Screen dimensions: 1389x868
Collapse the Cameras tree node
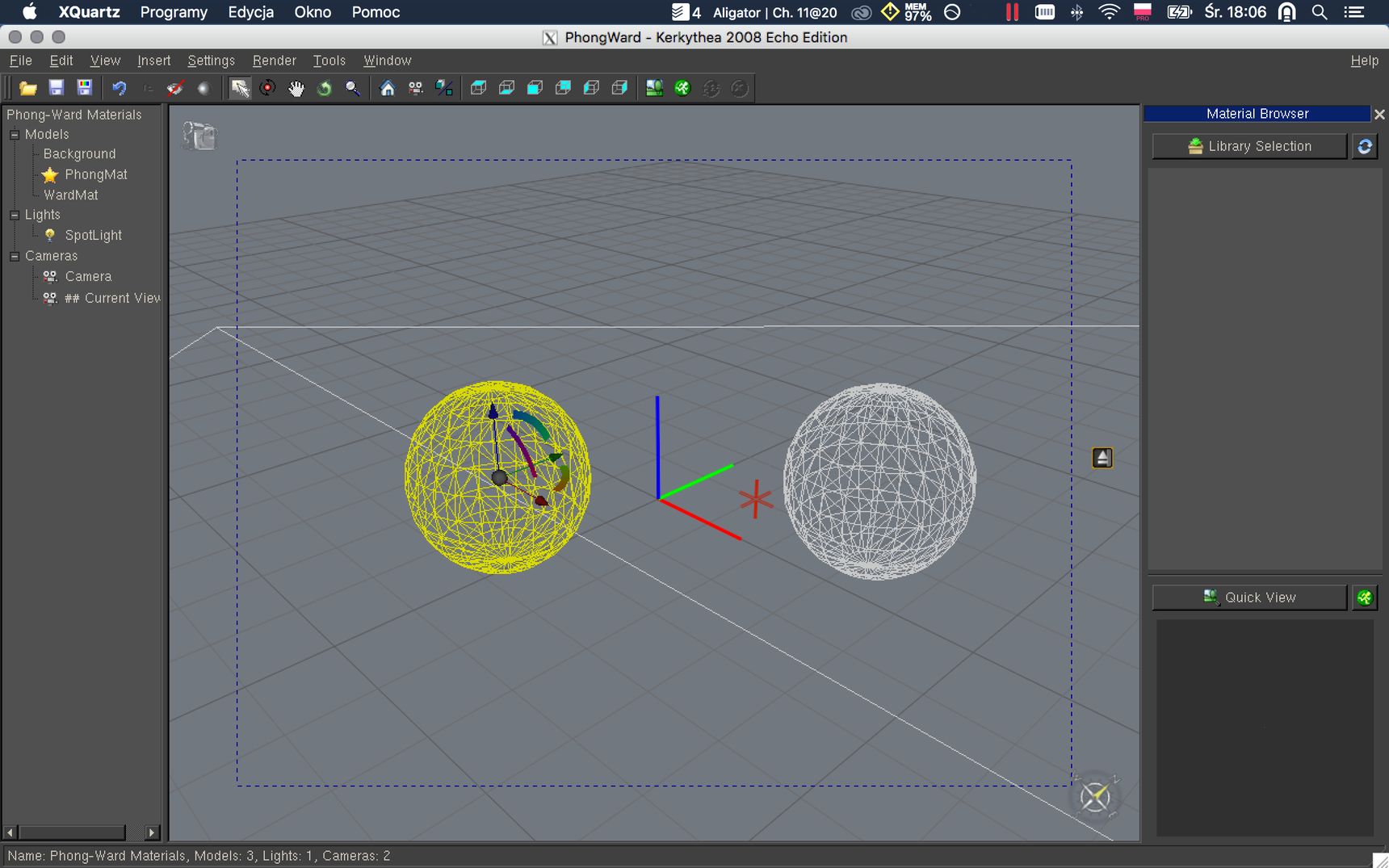coord(15,256)
